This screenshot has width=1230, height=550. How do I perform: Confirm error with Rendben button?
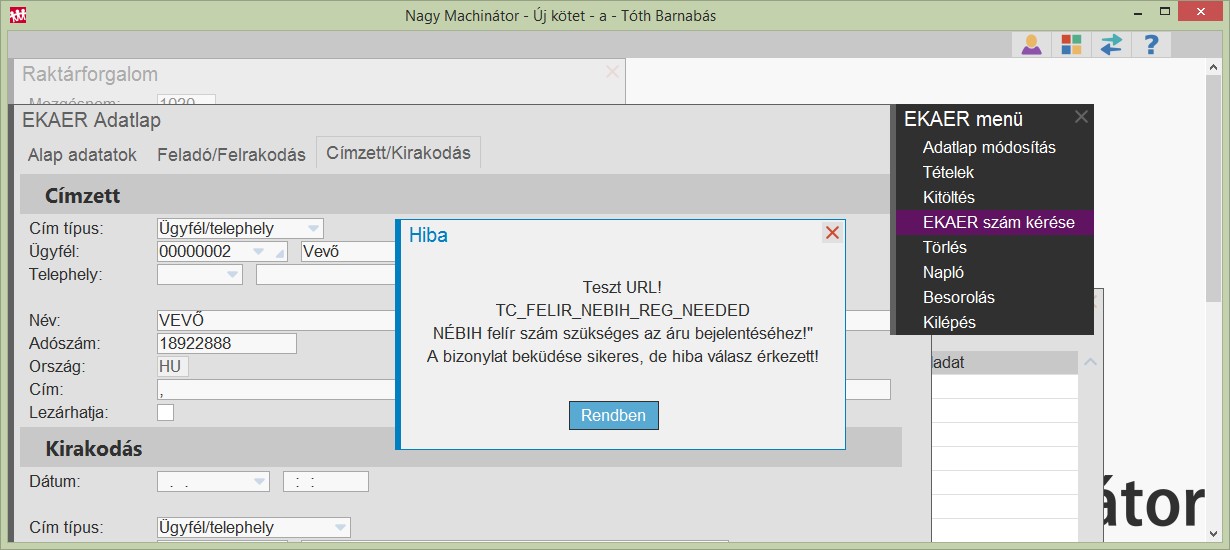(614, 415)
